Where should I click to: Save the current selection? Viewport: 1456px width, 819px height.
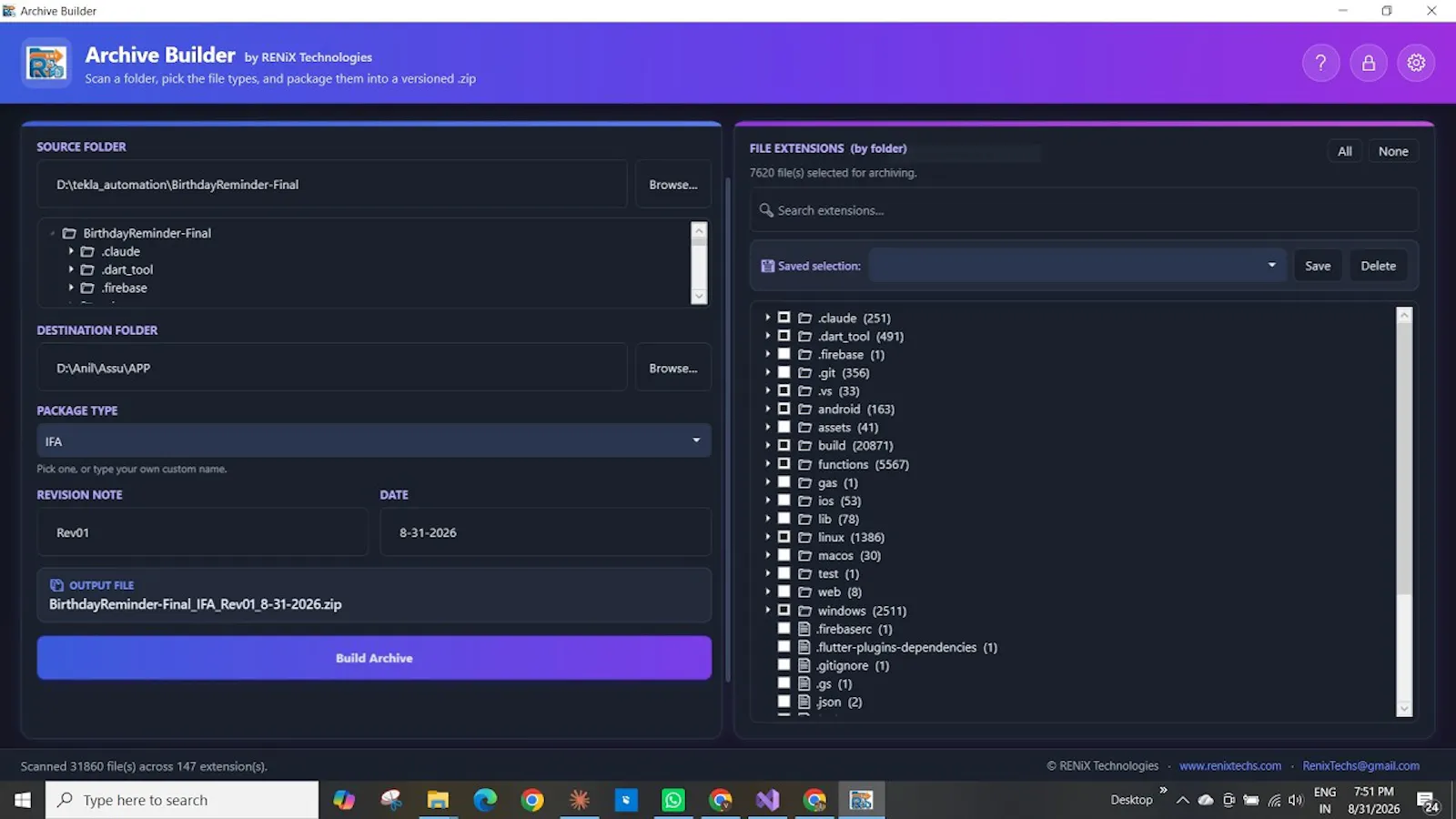pos(1318,266)
